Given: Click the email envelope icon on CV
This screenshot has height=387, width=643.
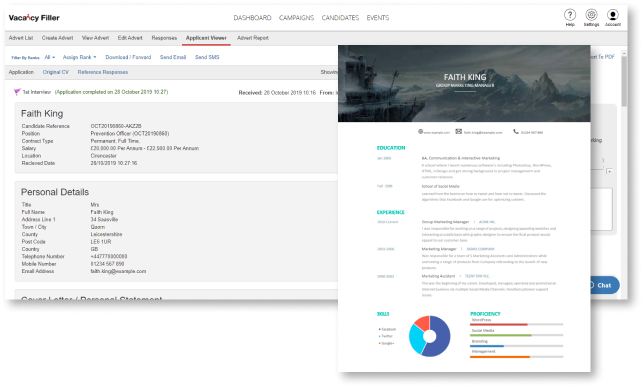Looking at the screenshot, I should click(x=458, y=132).
